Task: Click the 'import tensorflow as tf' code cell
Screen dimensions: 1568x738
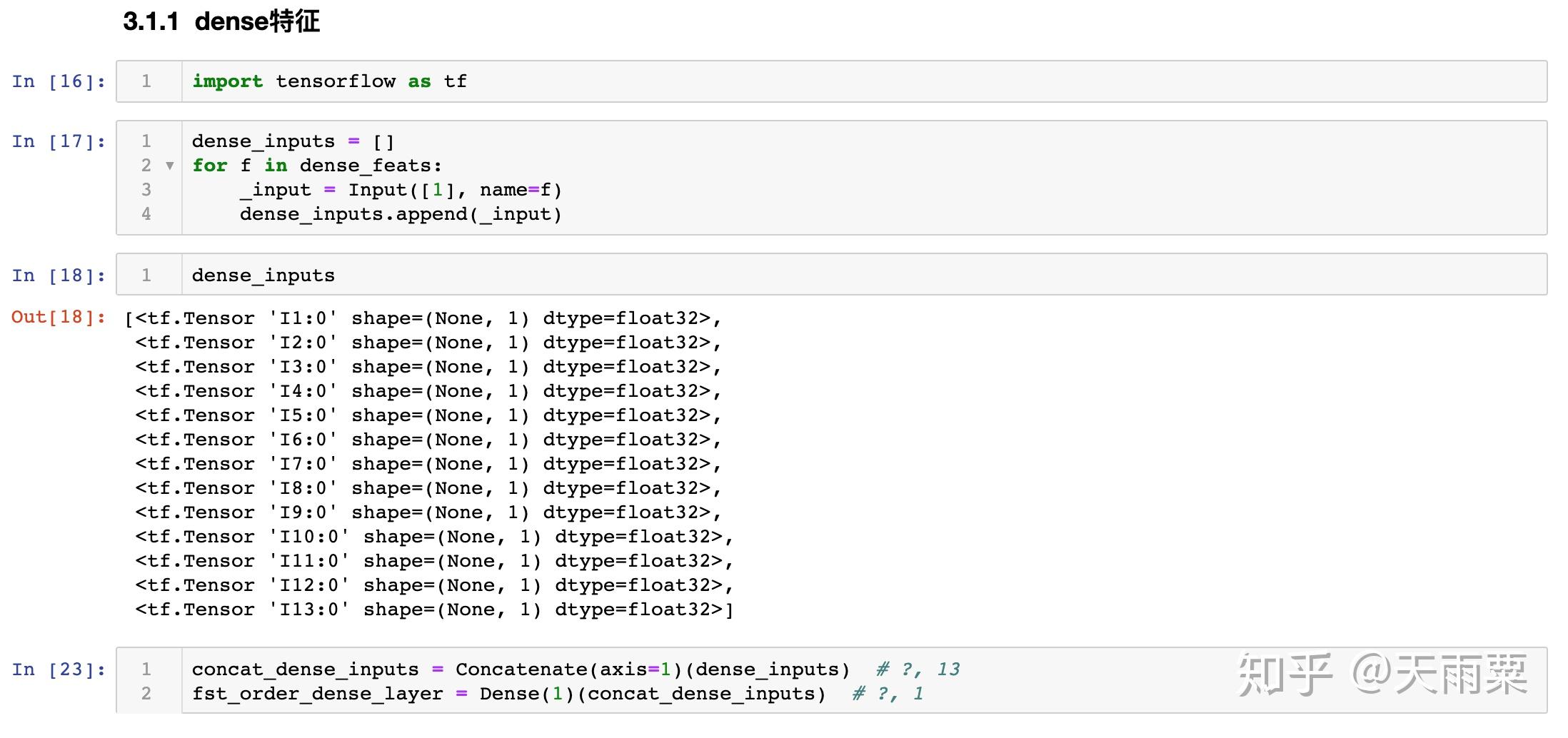Action: 831,81
